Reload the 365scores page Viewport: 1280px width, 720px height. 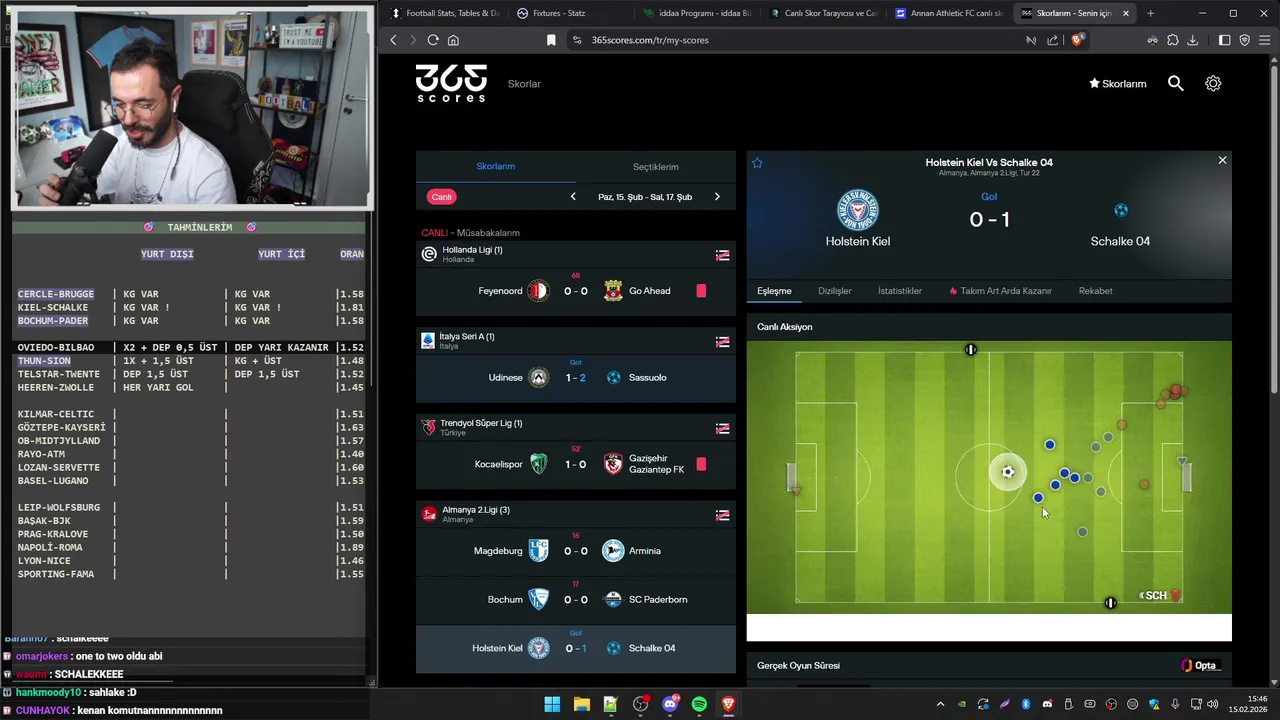pyautogui.click(x=433, y=40)
